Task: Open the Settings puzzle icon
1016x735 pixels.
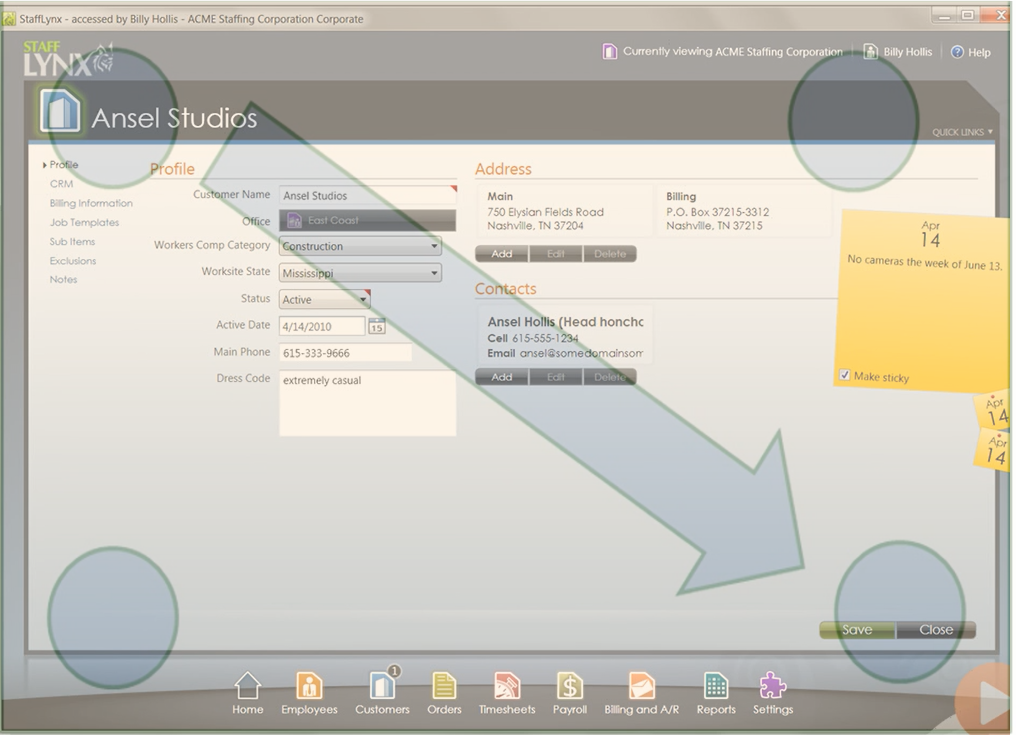Action: [772, 686]
